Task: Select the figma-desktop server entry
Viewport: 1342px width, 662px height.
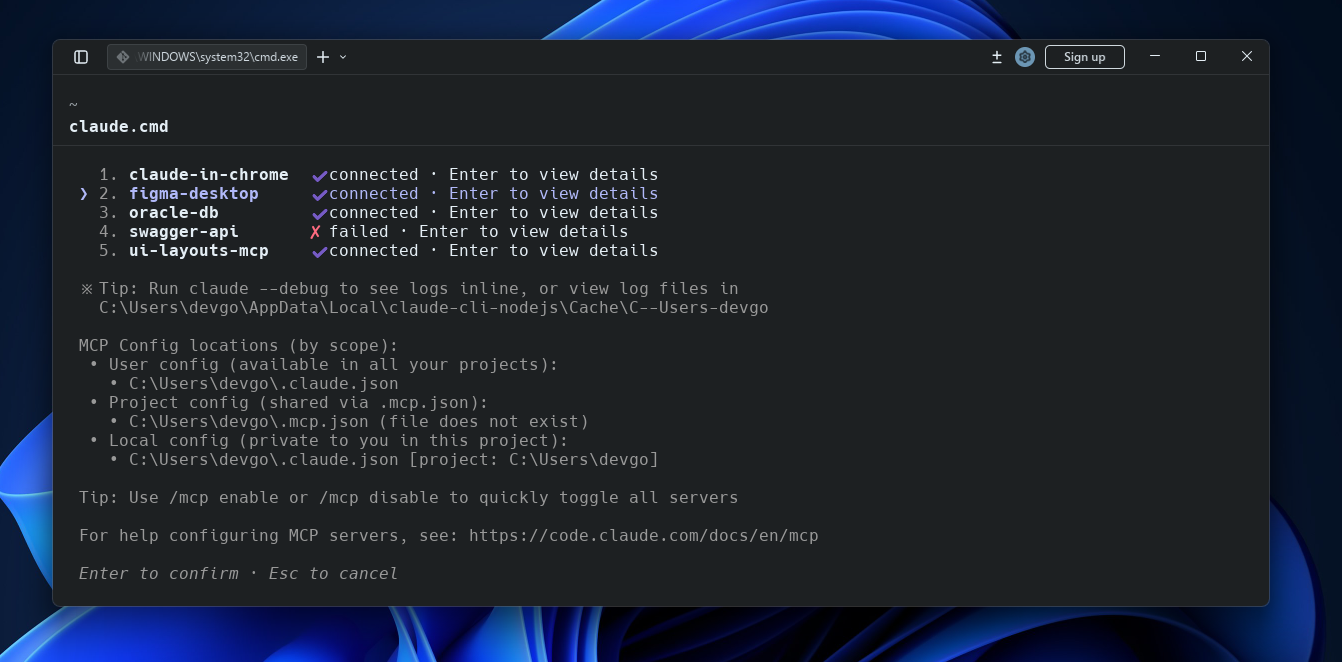Action: (193, 194)
